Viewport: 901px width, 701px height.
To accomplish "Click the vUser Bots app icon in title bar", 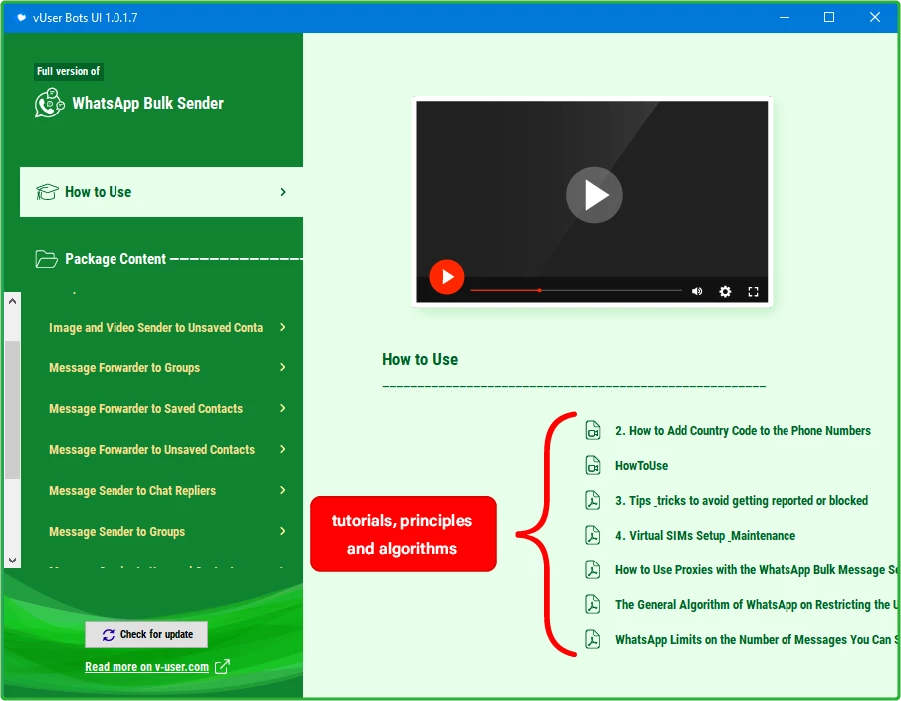I will tap(21, 17).
